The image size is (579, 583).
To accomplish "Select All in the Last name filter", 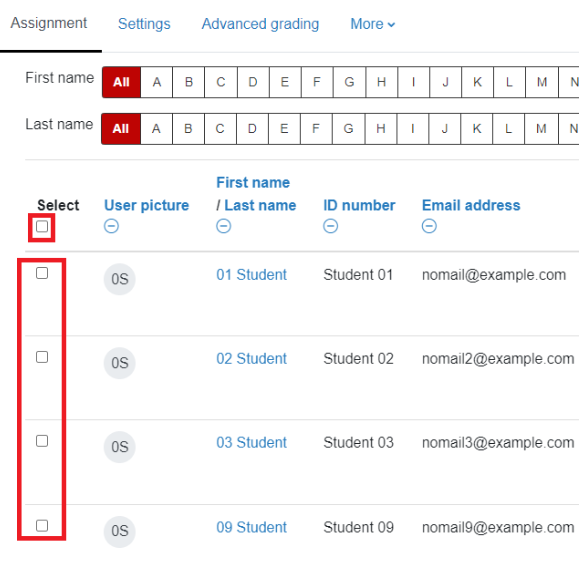I will pyautogui.click(x=121, y=129).
